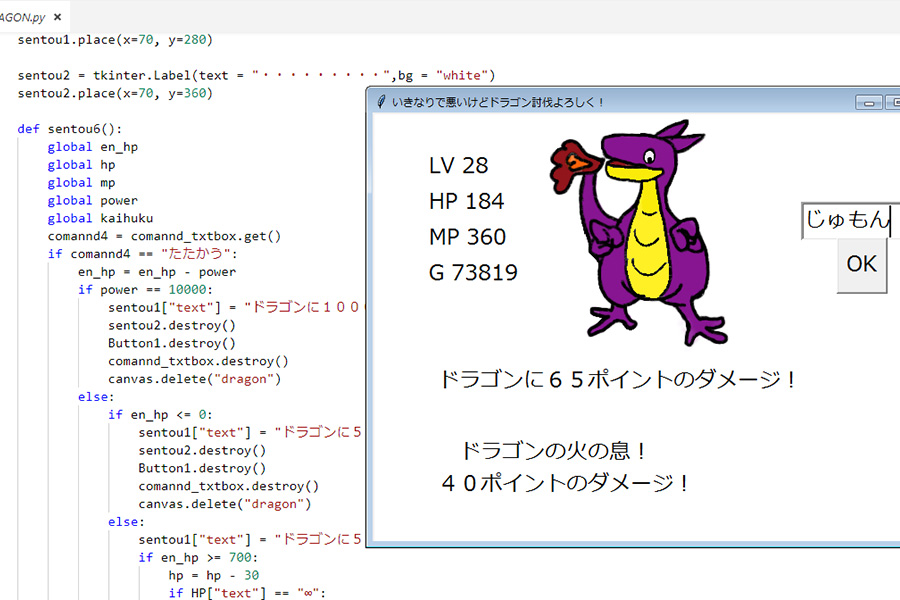Click the sentou2 = tkinter.Label line
The height and width of the screenshot is (600, 900).
click(x=256, y=75)
